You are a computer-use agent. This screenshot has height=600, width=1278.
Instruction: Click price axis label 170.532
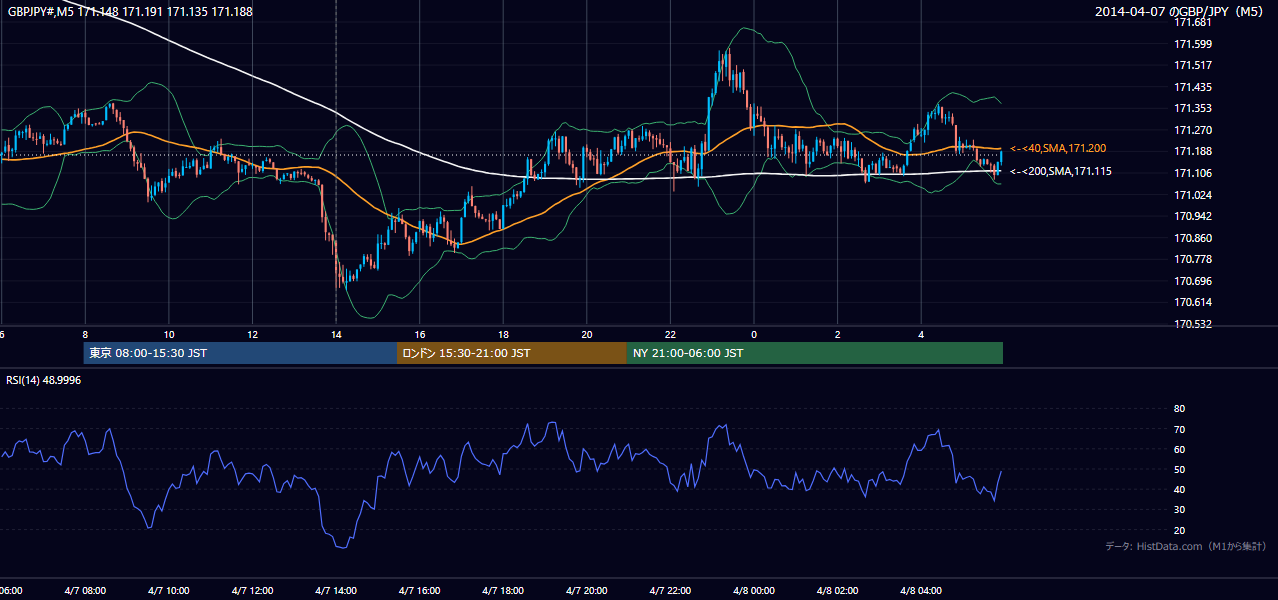click(x=1194, y=324)
